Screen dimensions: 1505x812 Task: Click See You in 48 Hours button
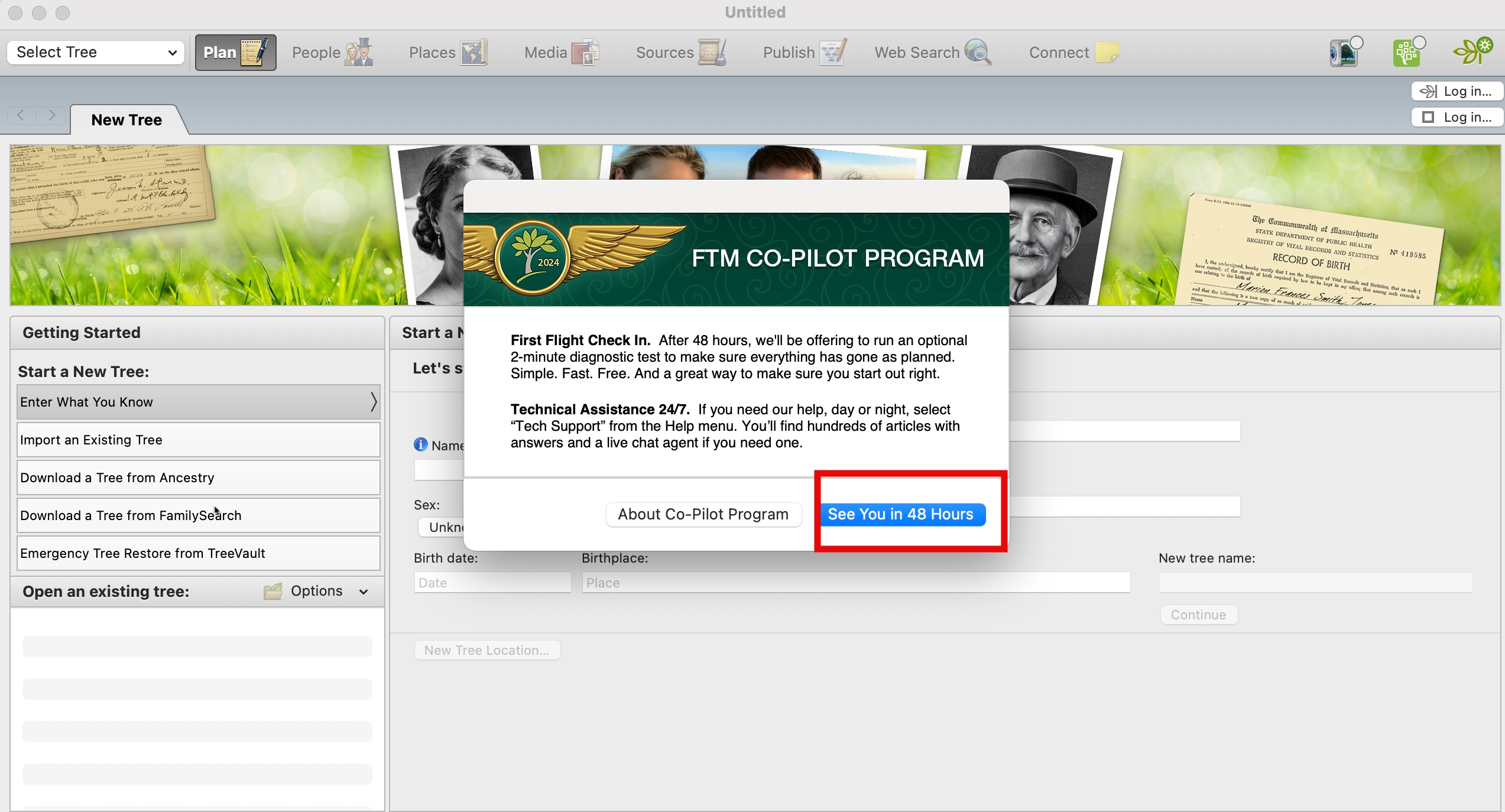point(901,514)
